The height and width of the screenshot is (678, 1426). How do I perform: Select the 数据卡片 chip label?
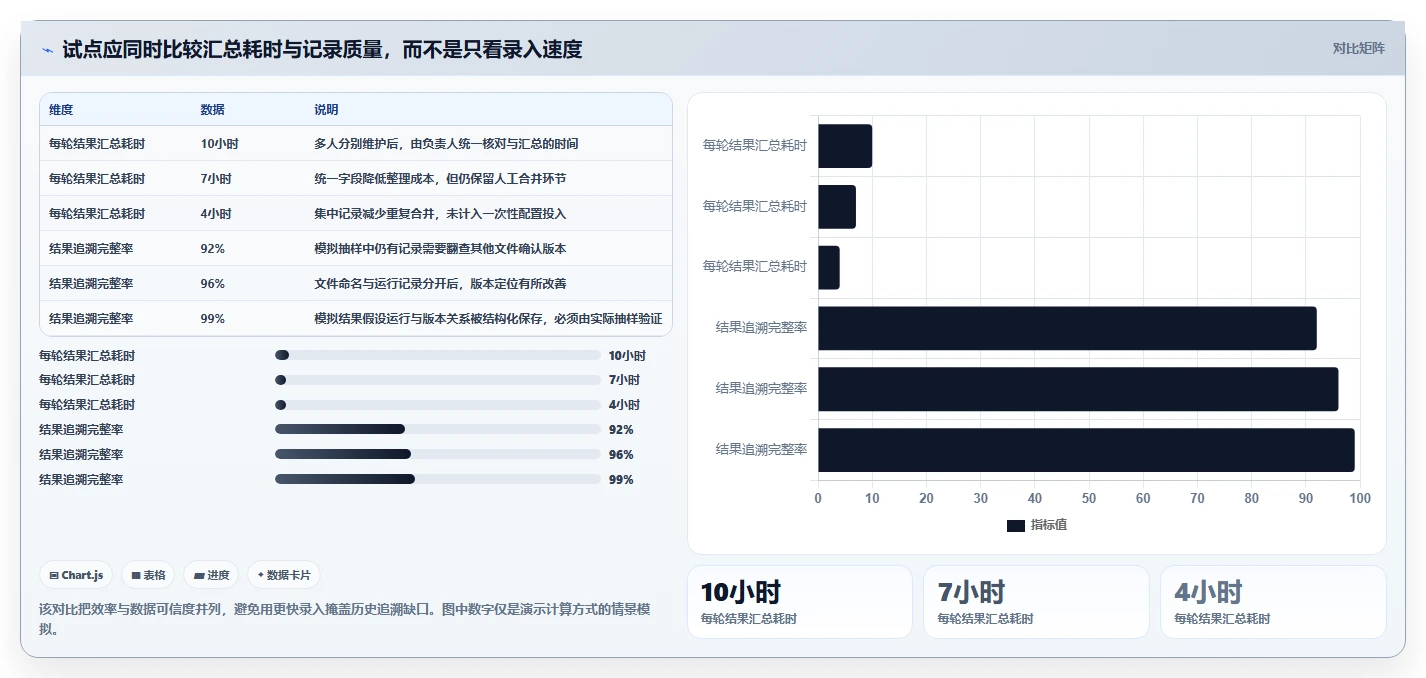[x=289, y=575]
